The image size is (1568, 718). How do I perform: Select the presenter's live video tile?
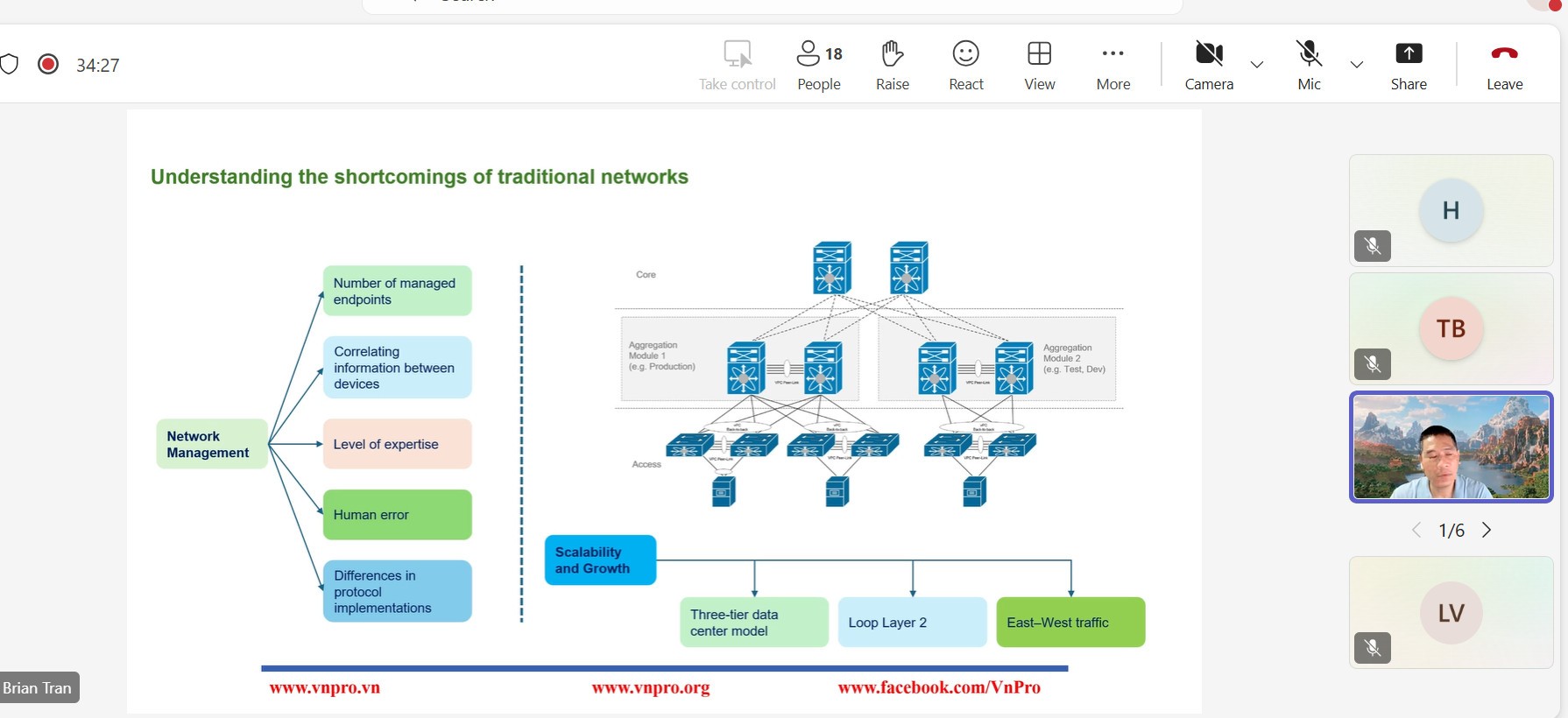pos(1451,447)
